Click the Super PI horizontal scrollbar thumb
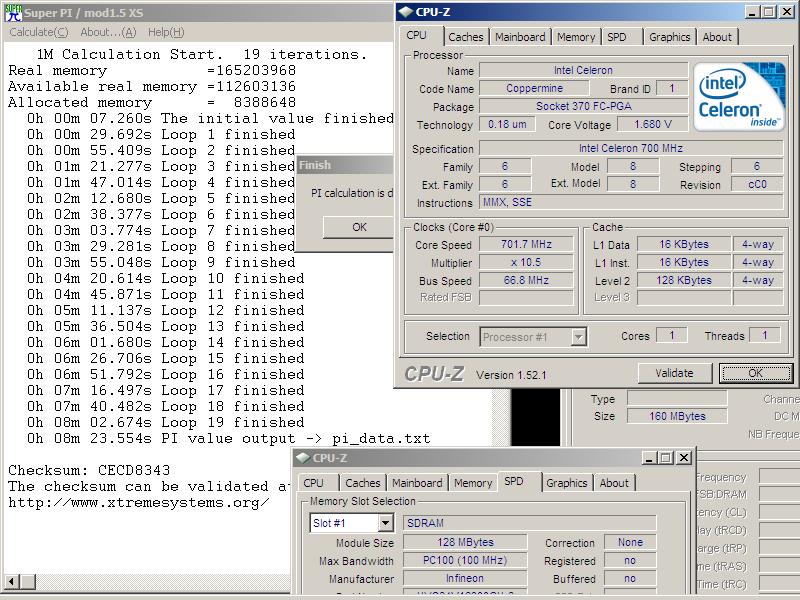The width and height of the screenshot is (800, 600). tap(28, 581)
